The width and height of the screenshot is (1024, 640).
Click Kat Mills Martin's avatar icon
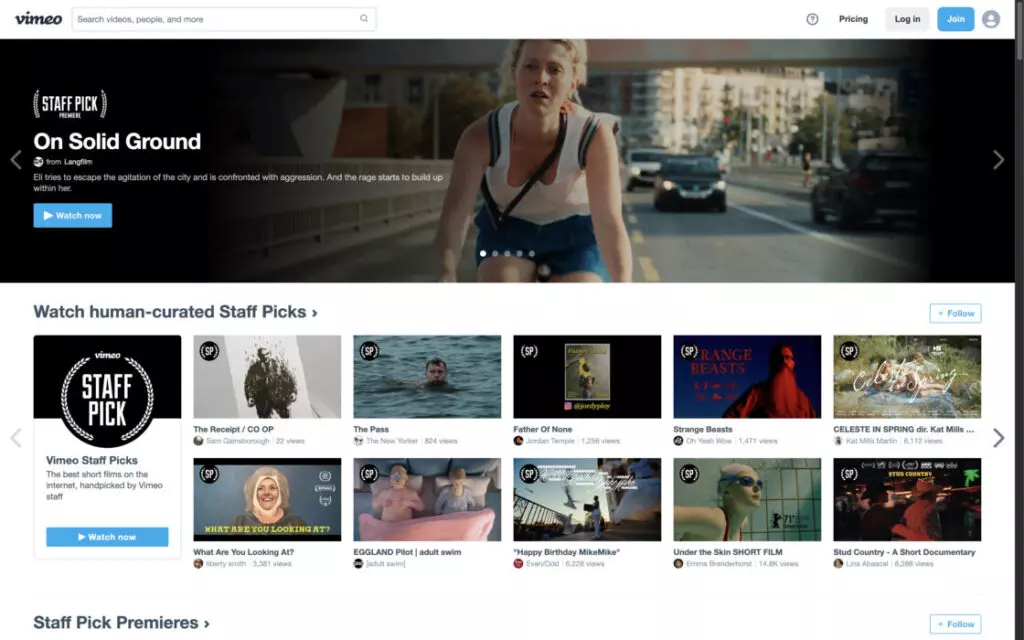(x=838, y=441)
